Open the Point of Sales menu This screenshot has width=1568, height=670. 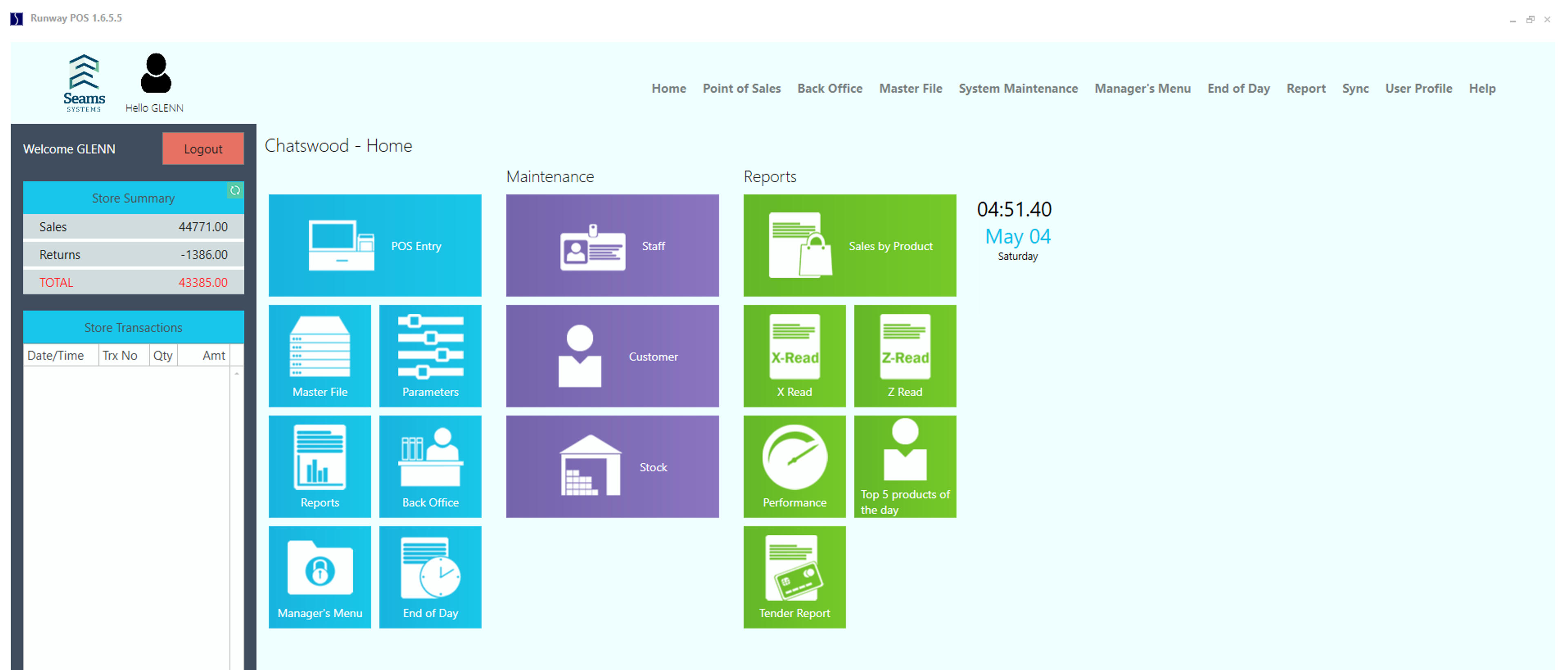[x=742, y=88]
